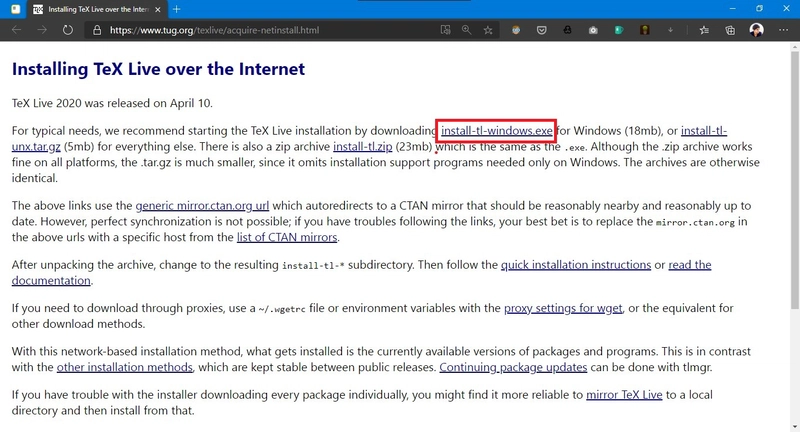
Task: Focus the URL address bar
Action: [x=265, y=30]
